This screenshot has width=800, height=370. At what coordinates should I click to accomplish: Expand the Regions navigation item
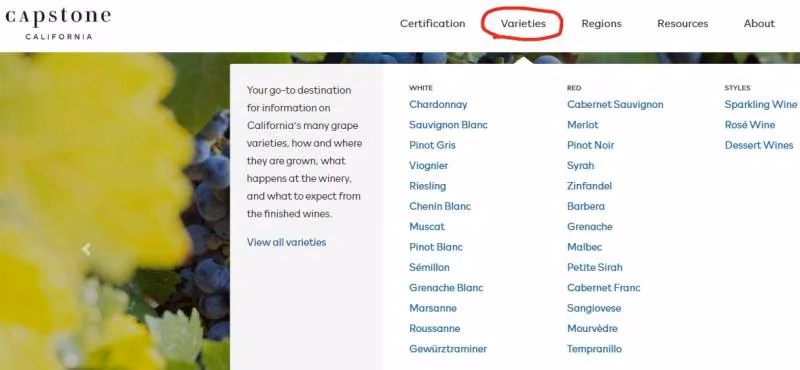[602, 23]
